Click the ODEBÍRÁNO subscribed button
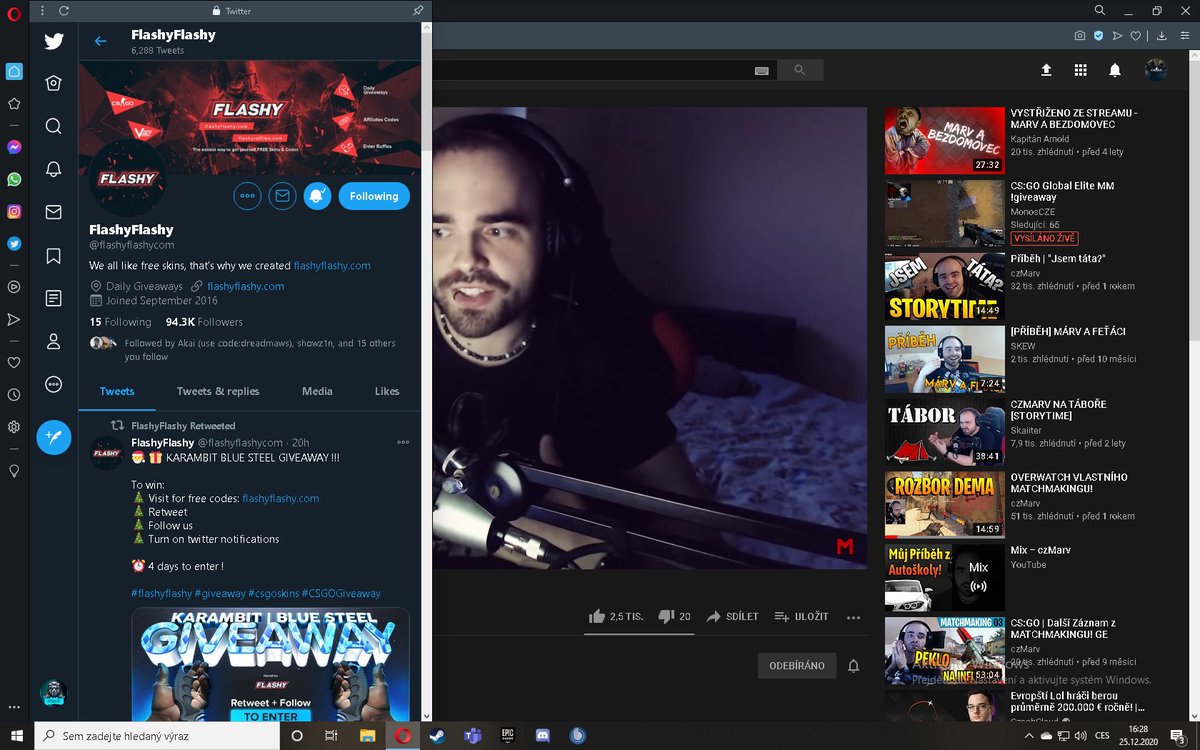This screenshot has width=1200, height=750. [797, 665]
